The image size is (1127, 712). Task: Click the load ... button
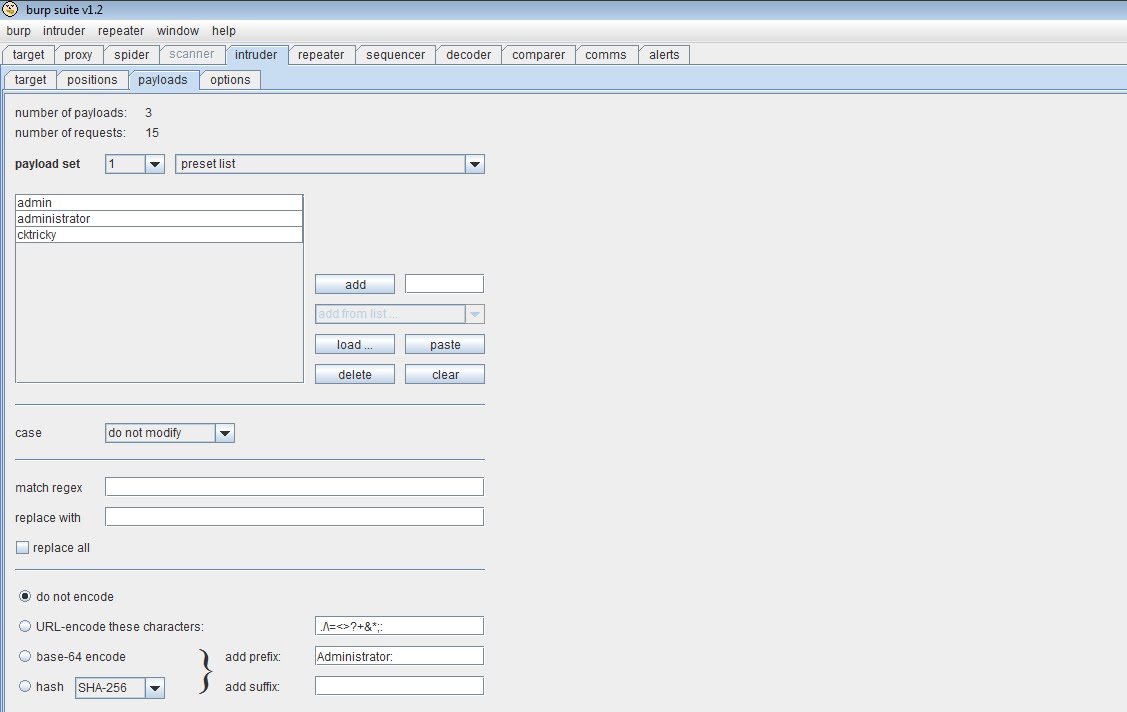click(x=355, y=345)
